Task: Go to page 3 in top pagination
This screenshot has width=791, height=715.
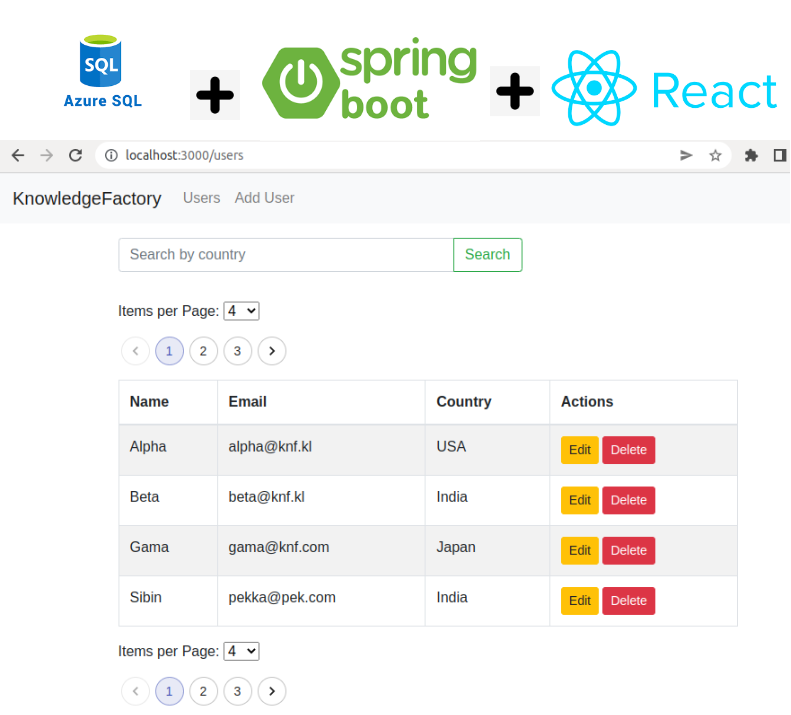Action: coord(238,351)
